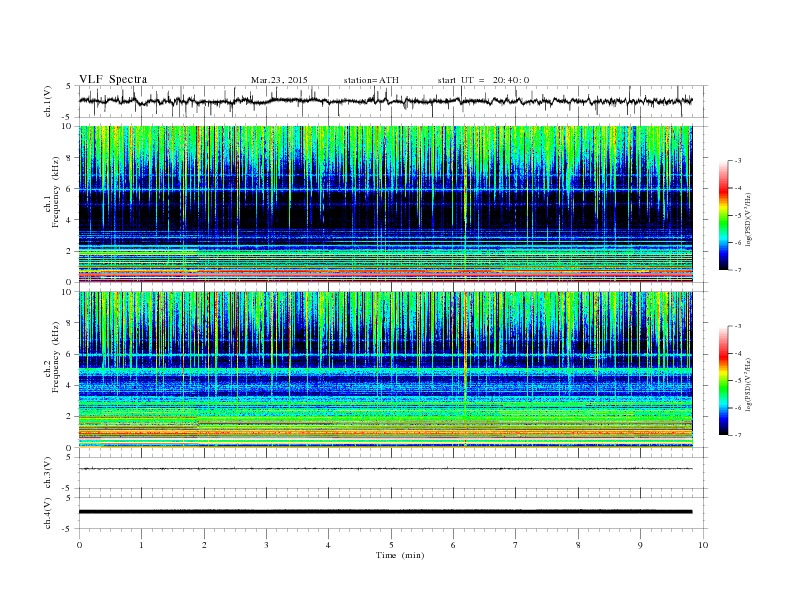Click the "4" frequency tick on ch.2 spectrogram

tap(70, 386)
